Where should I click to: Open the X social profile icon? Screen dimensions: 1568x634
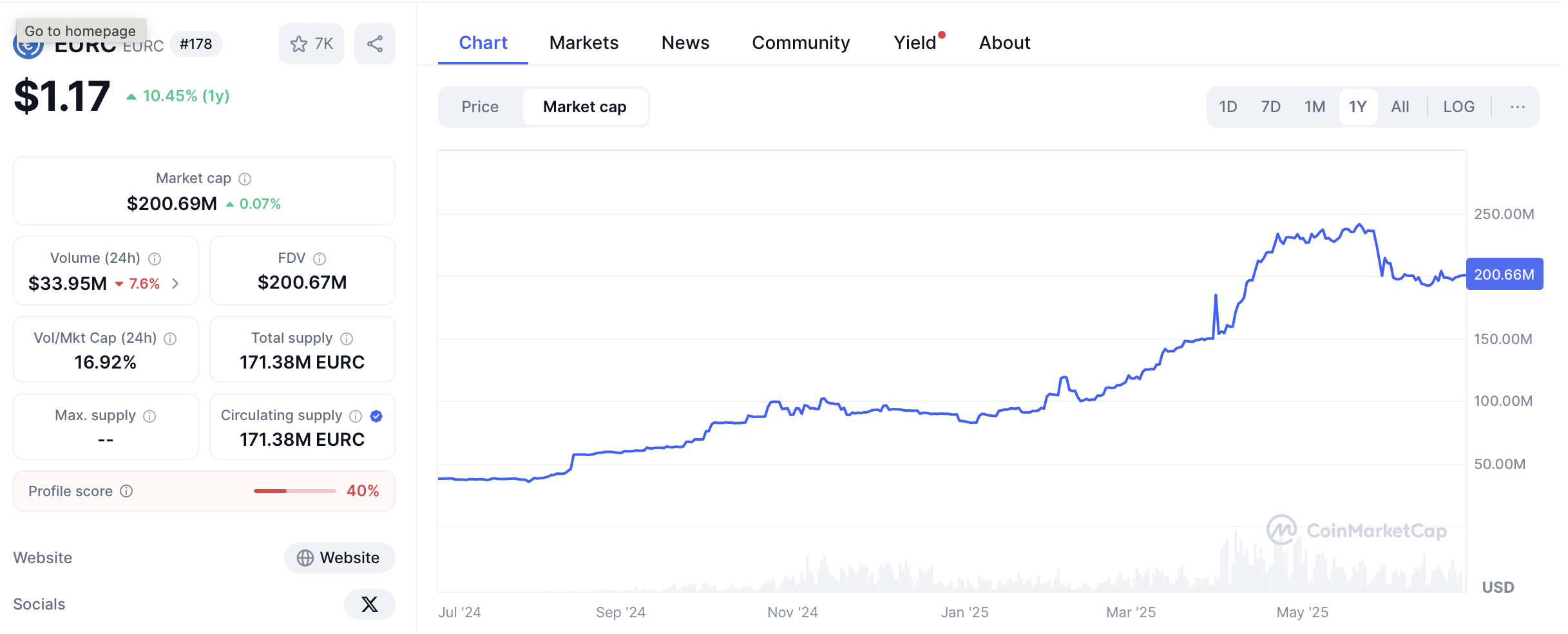[369, 604]
